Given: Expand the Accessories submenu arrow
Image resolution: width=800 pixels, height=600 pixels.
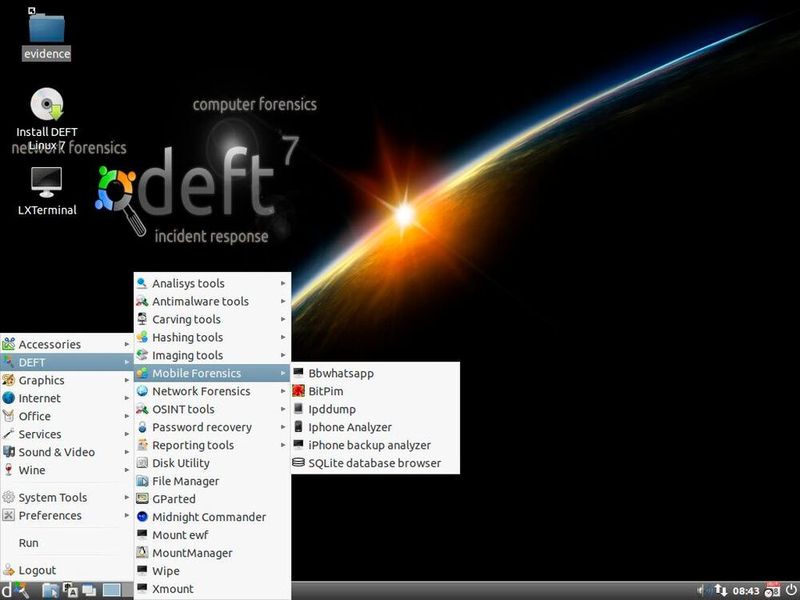Looking at the screenshot, I should point(127,344).
